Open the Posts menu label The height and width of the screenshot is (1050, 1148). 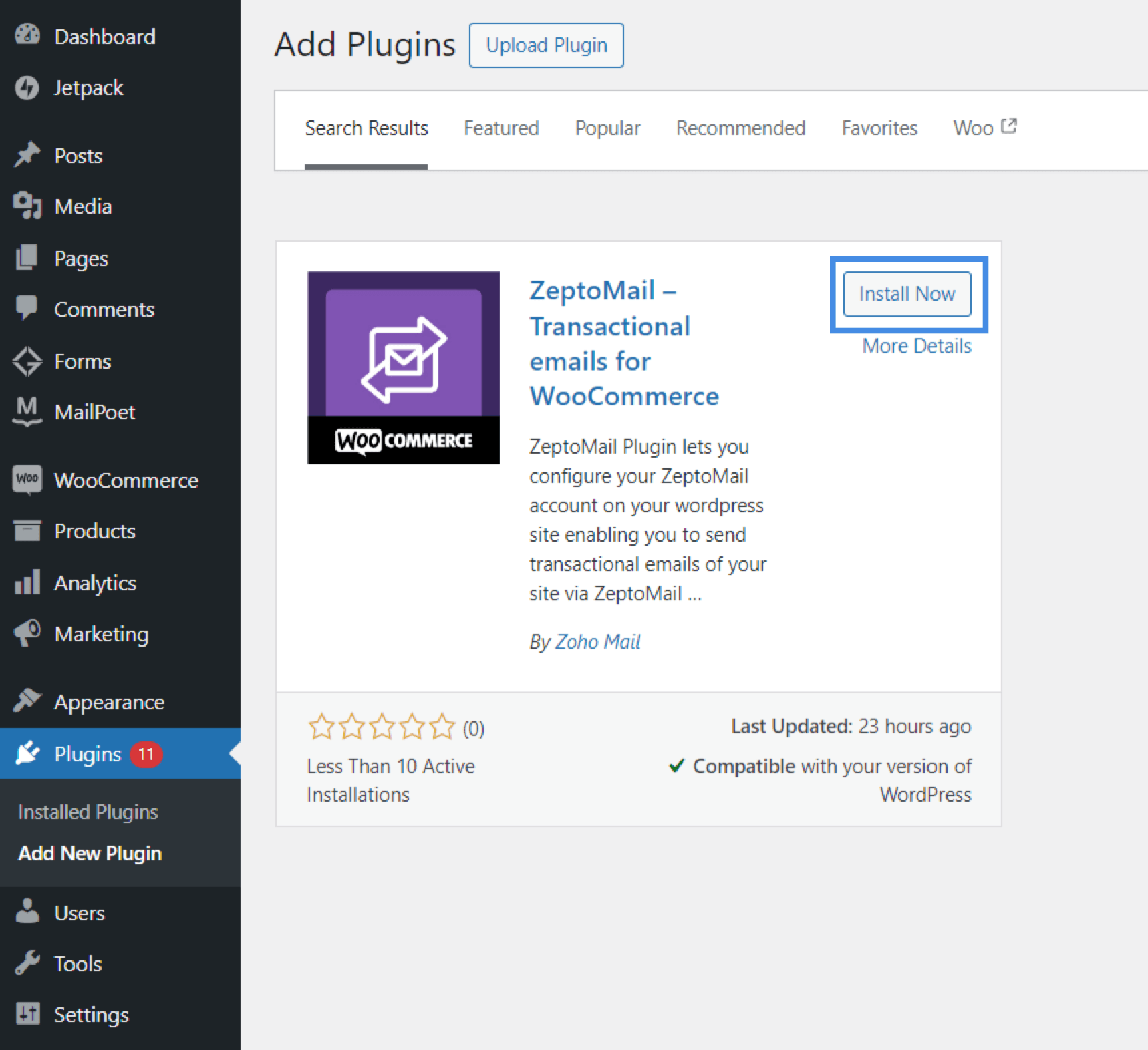point(78,156)
